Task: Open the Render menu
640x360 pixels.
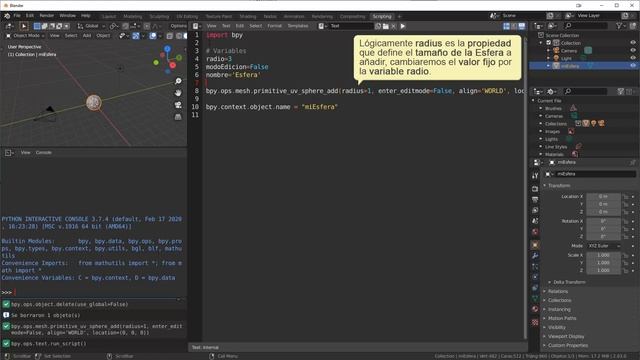Action: pyautogui.click(x=47, y=16)
